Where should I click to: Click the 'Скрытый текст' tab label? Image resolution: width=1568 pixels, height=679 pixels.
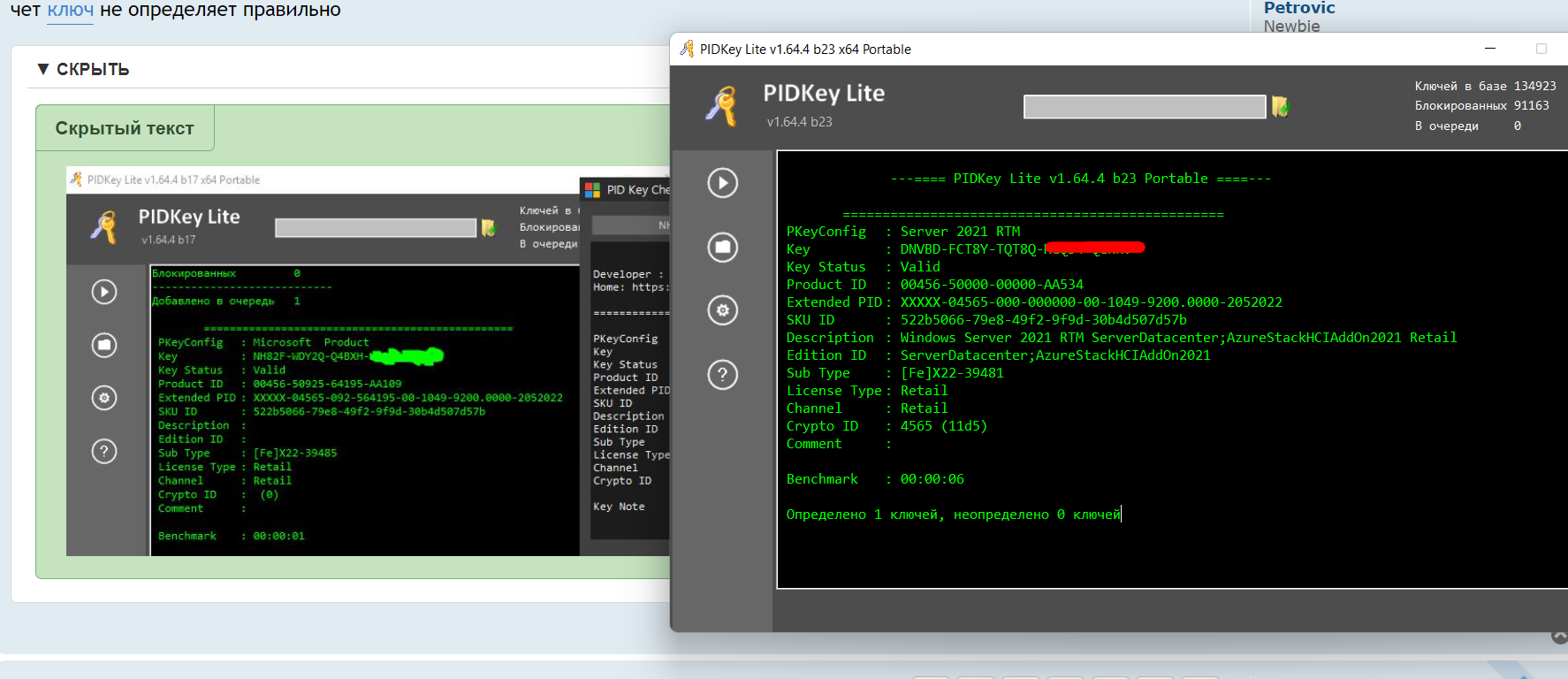pyautogui.click(x=125, y=128)
